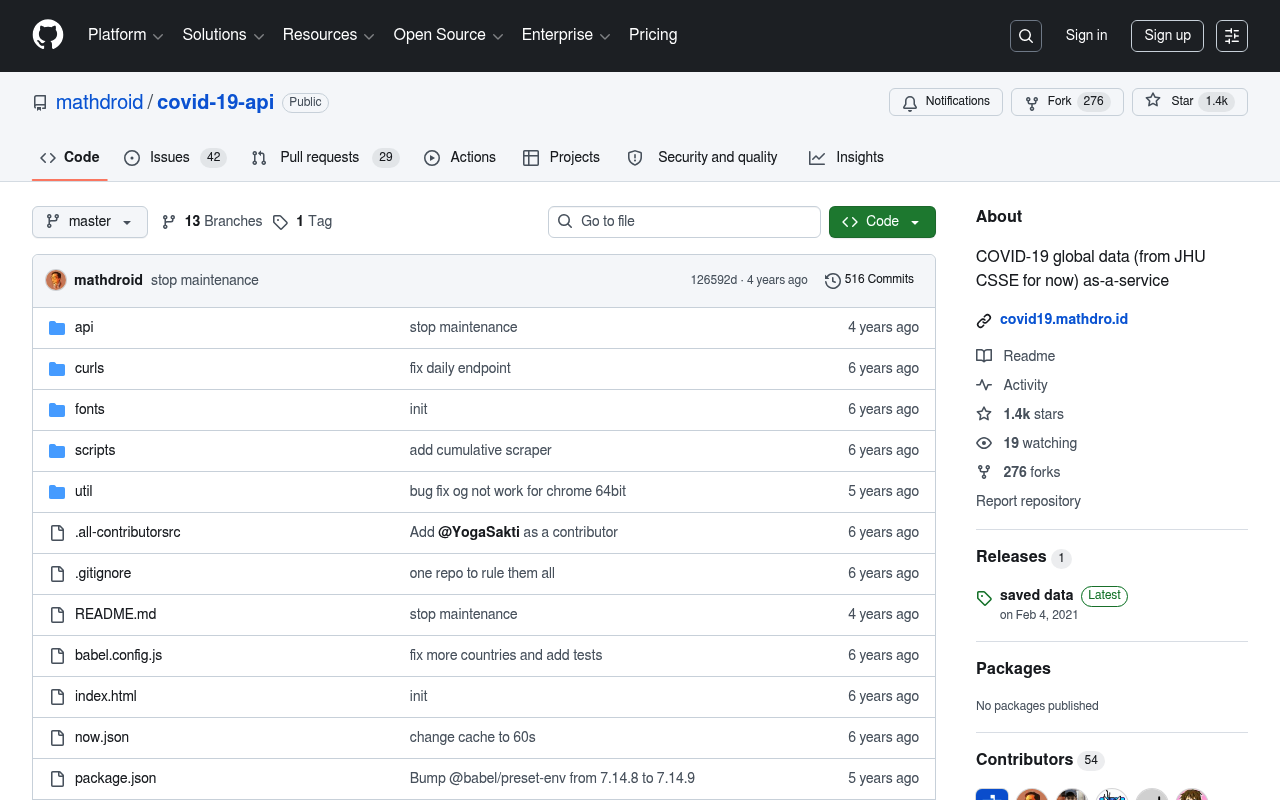Click file icon for babel.config.js
Screen dimensions: 1280x800
(x=57, y=656)
